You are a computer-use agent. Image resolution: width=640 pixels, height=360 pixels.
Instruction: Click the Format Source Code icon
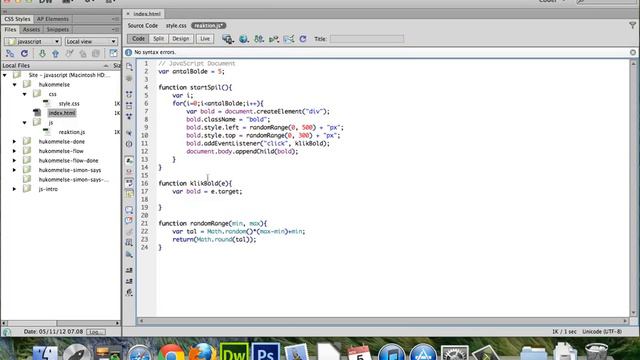pyautogui.click(x=129, y=292)
